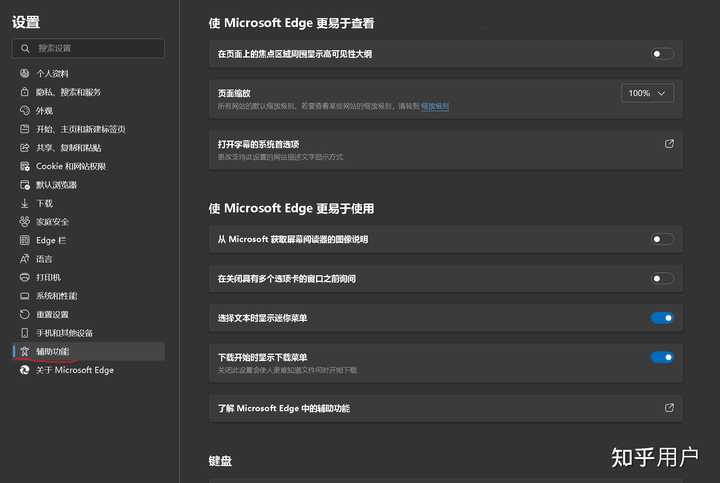Open 语言 via its language icon

pyautogui.click(x=24, y=259)
